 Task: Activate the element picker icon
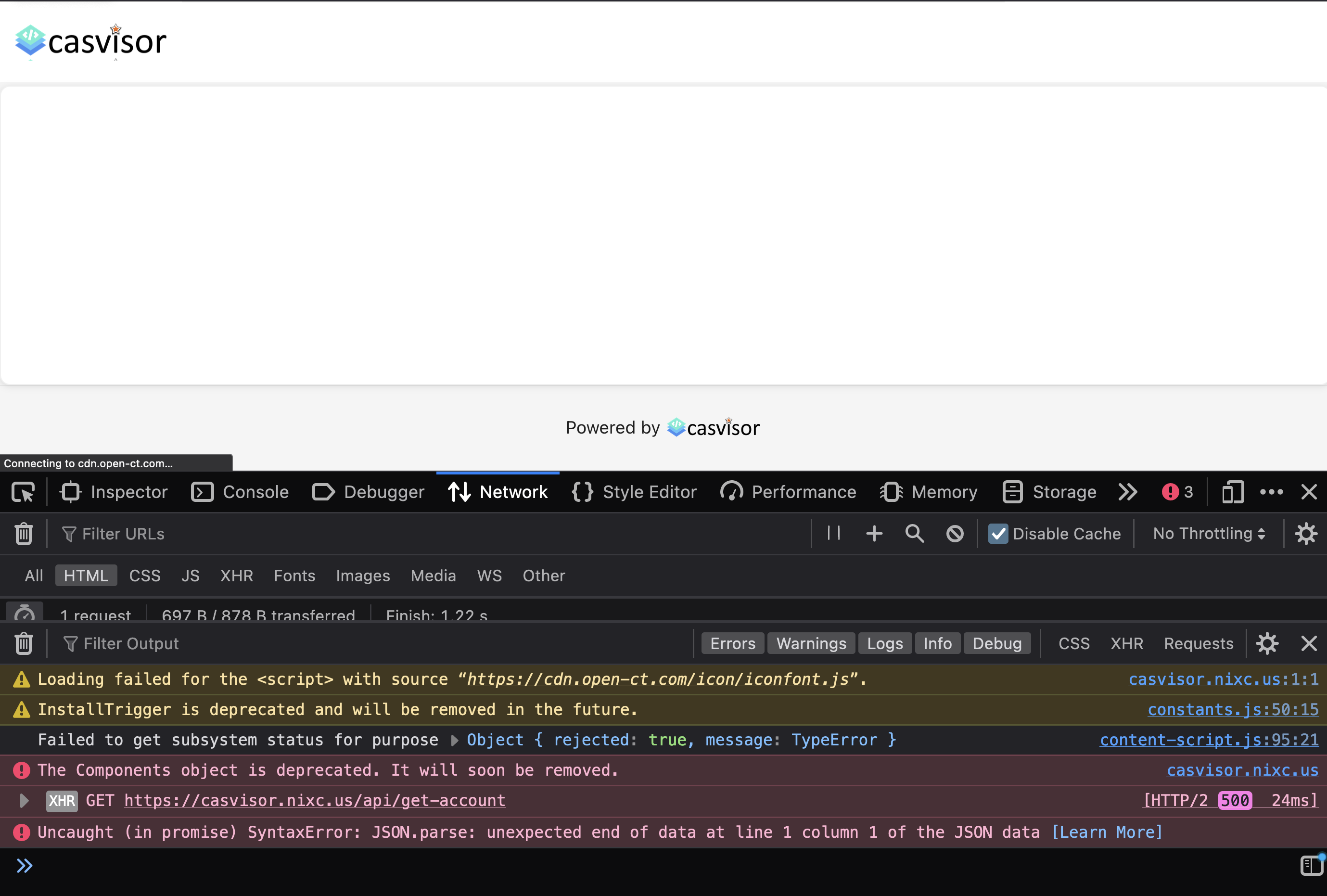click(x=24, y=492)
